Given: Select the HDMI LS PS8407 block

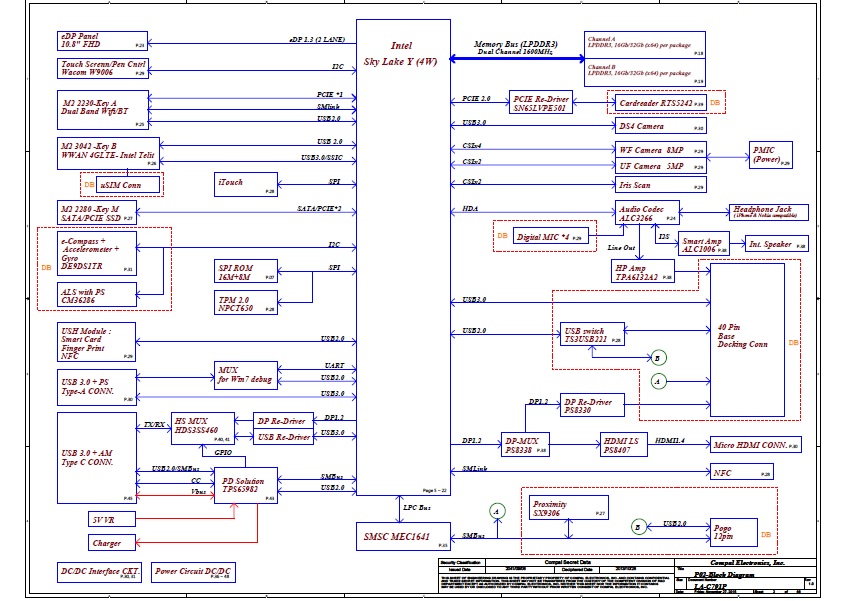Looking at the screenshot, I should click(x=624, y=444).
